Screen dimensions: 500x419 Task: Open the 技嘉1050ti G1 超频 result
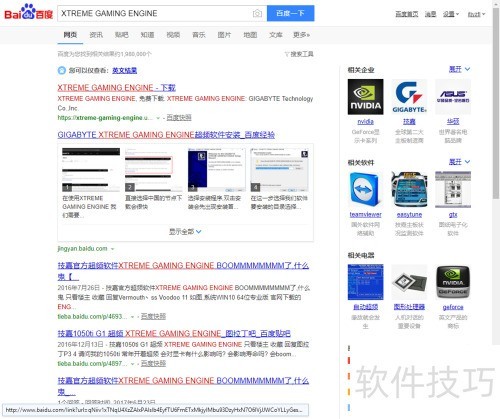click(174, 333)
